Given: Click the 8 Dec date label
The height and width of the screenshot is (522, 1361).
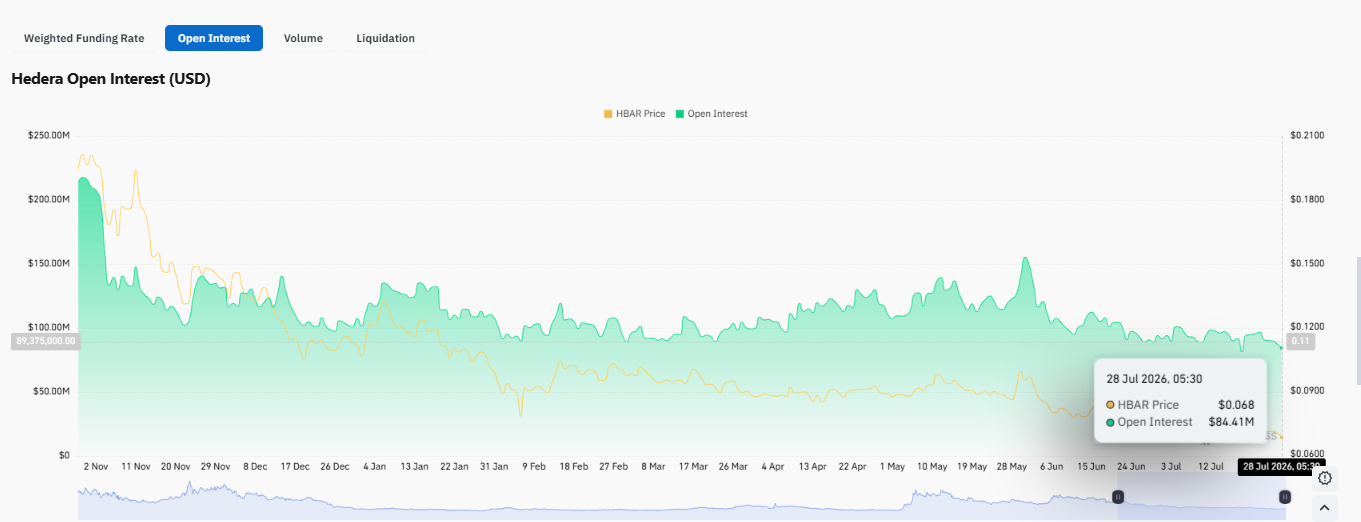Looking at the screenshot, I should 255,467.
